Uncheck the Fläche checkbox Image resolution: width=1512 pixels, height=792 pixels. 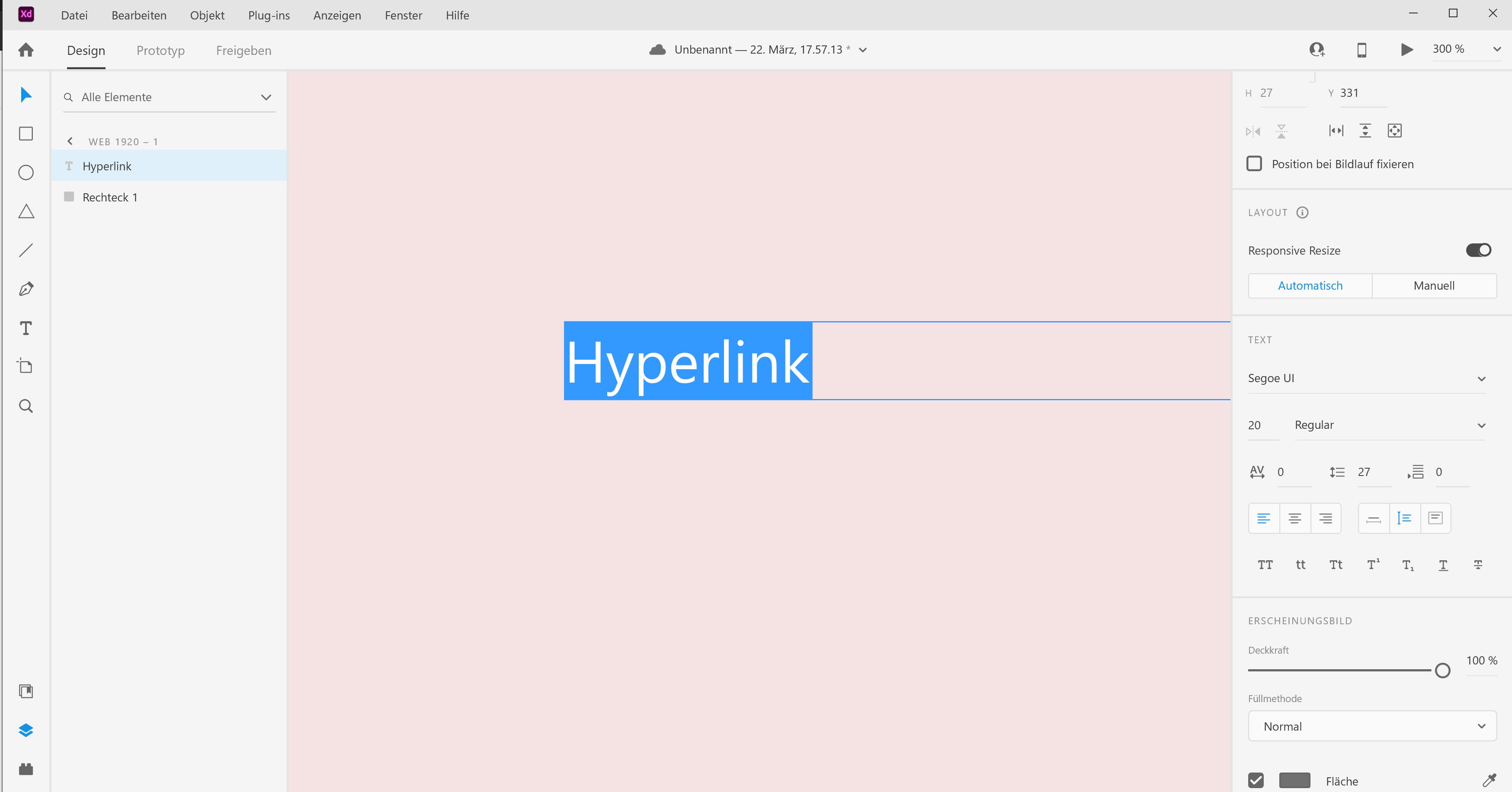click(x=1256, y=781)
